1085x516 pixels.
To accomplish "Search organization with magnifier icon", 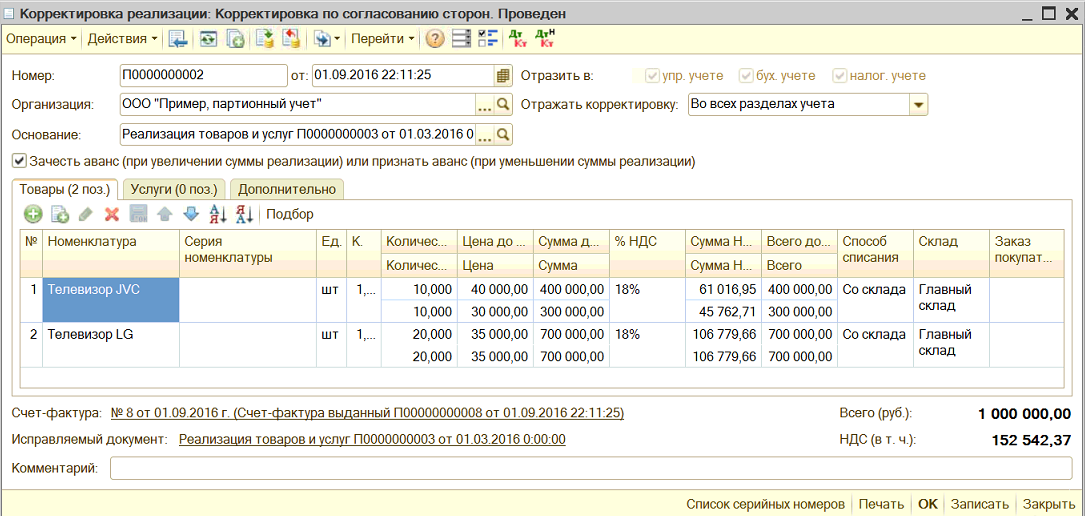I will coord(504,104).
